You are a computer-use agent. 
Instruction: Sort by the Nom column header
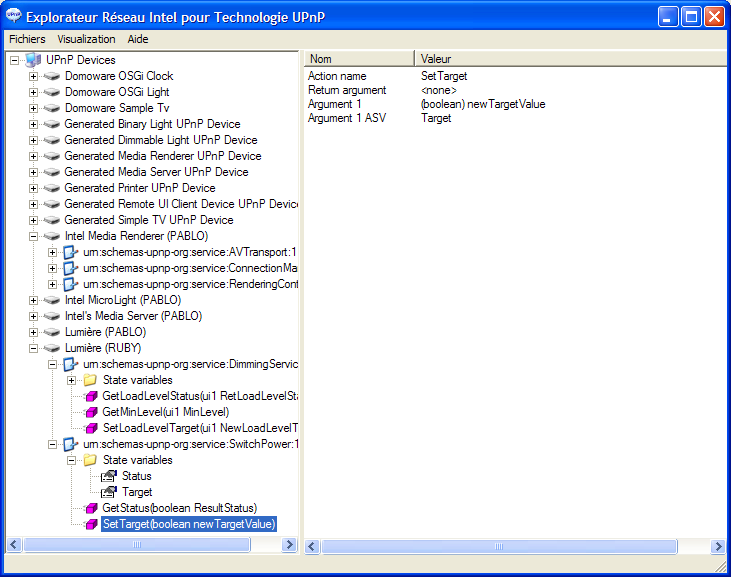click(358, 59)
